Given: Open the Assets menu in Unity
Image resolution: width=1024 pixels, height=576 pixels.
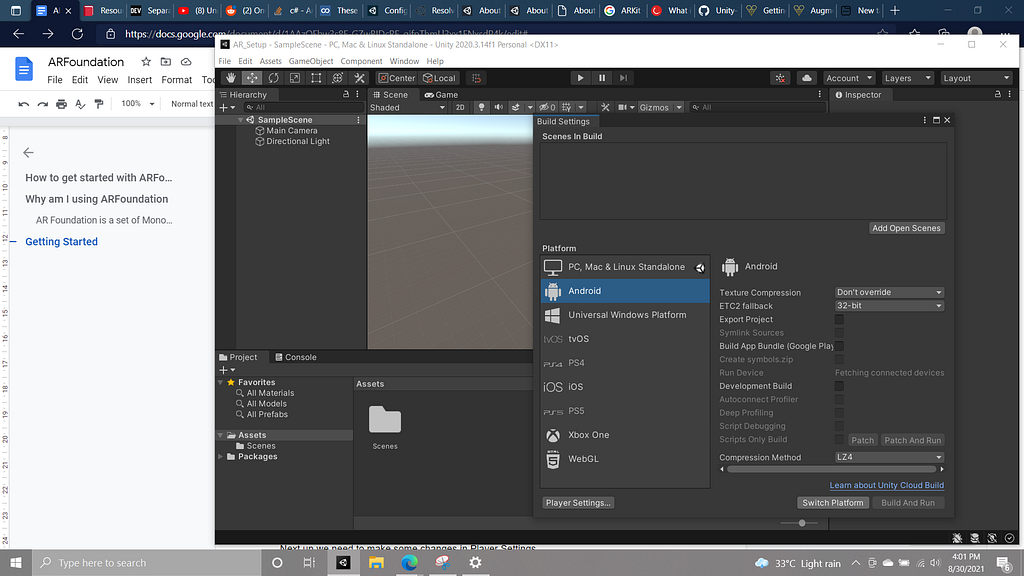Looking at the screenshot, I should click(x=270, y=61).
